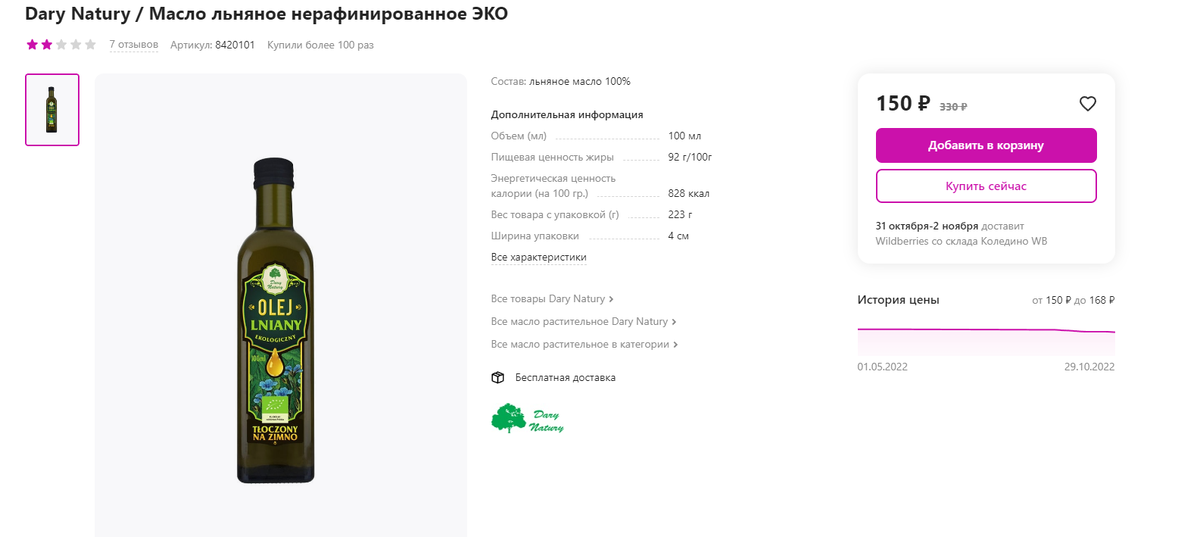
Task: Click 'Бесплатная доставка' text
Action: pyautogui.click(x=565, y=378)
